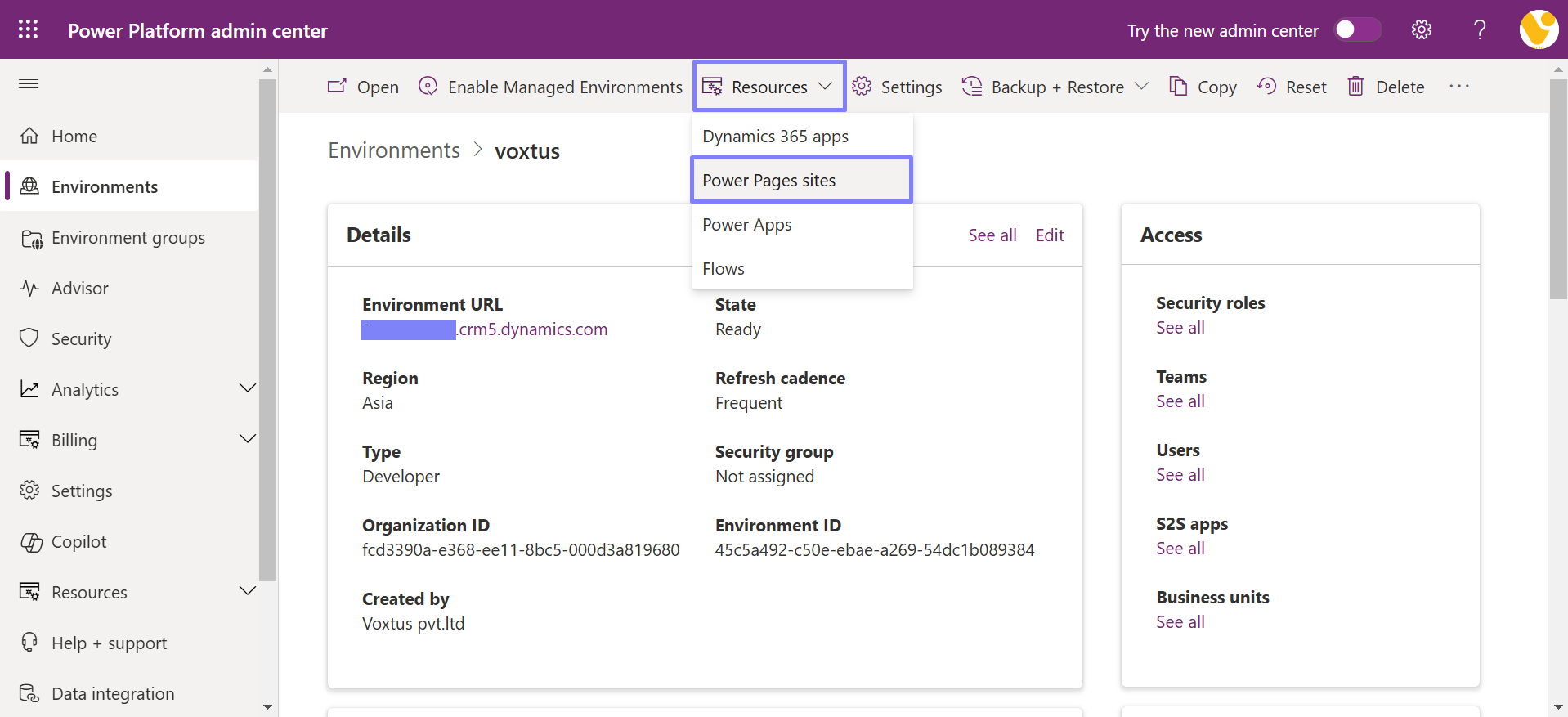This screenshot has height=717, width=1568.
Task: Click the Reset environment icon
Action: pyautogui.click(x=1266, y=86)
